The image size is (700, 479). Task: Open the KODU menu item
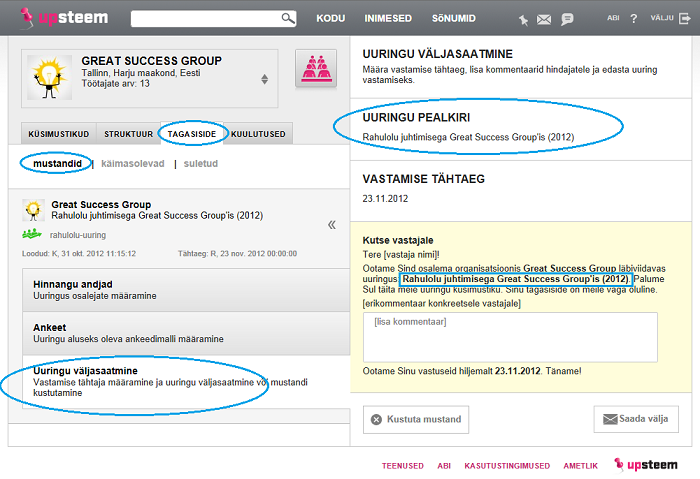point(330,18)
